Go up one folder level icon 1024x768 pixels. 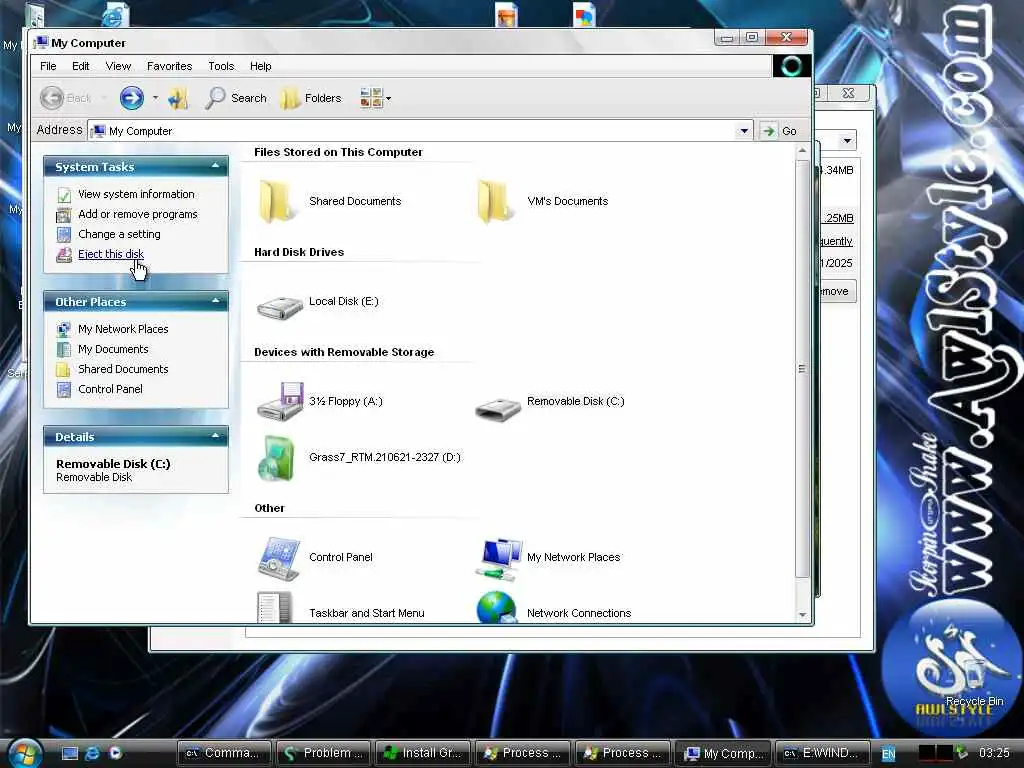178,98
